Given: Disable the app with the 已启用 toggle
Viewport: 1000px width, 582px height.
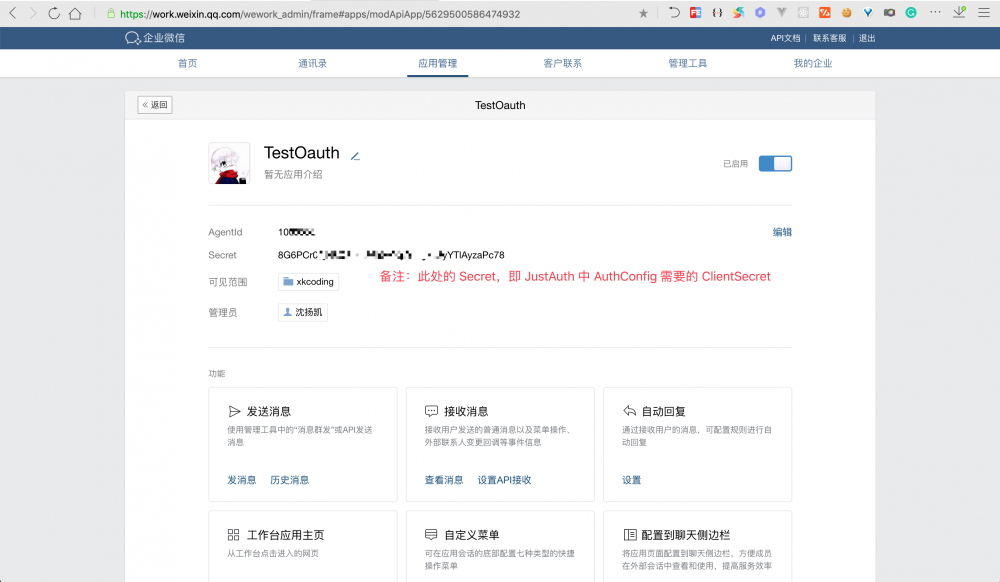Looking at the screenshot, I should click(775, 162).
